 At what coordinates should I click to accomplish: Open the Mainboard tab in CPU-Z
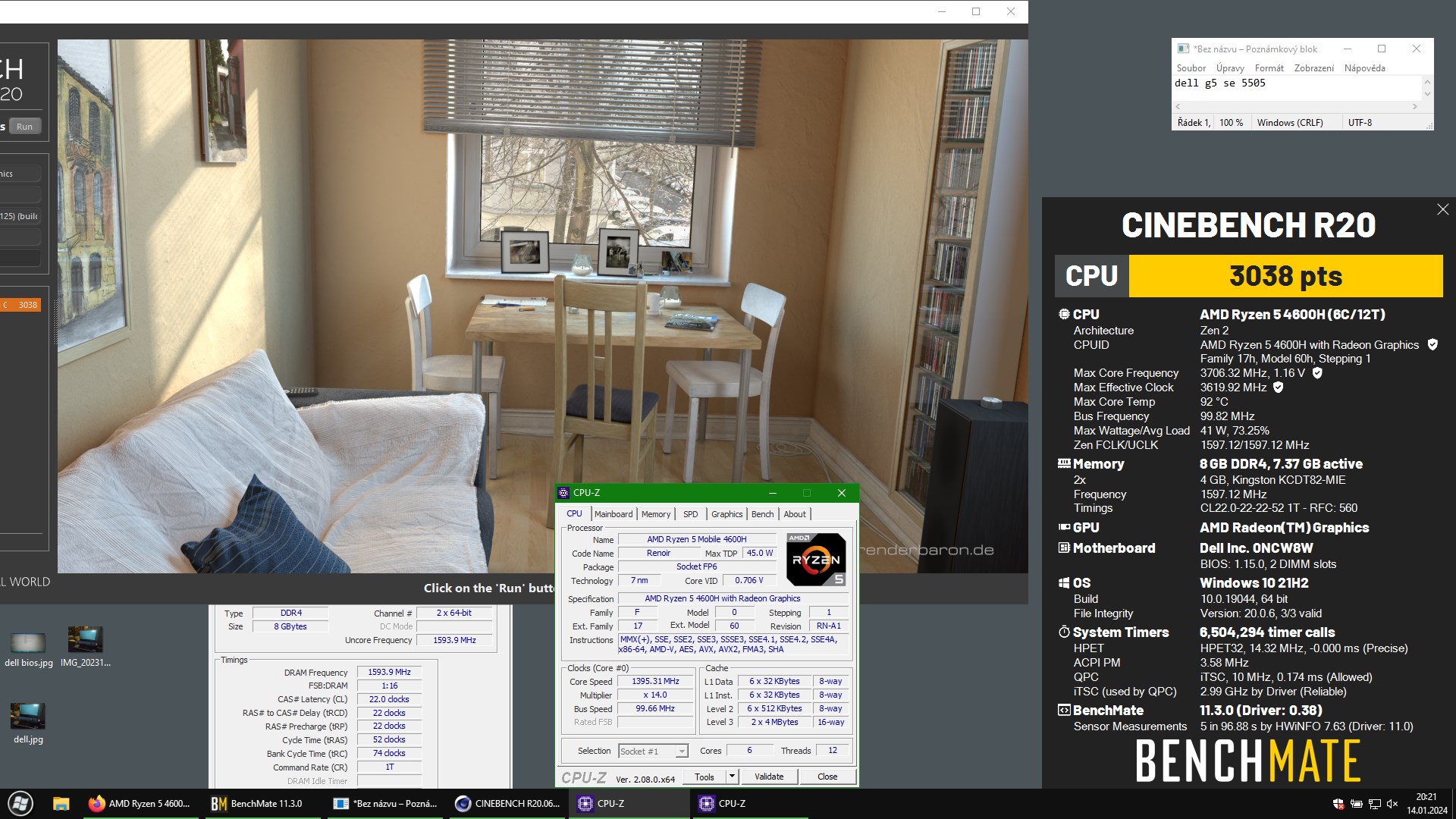tap(613, 514)
